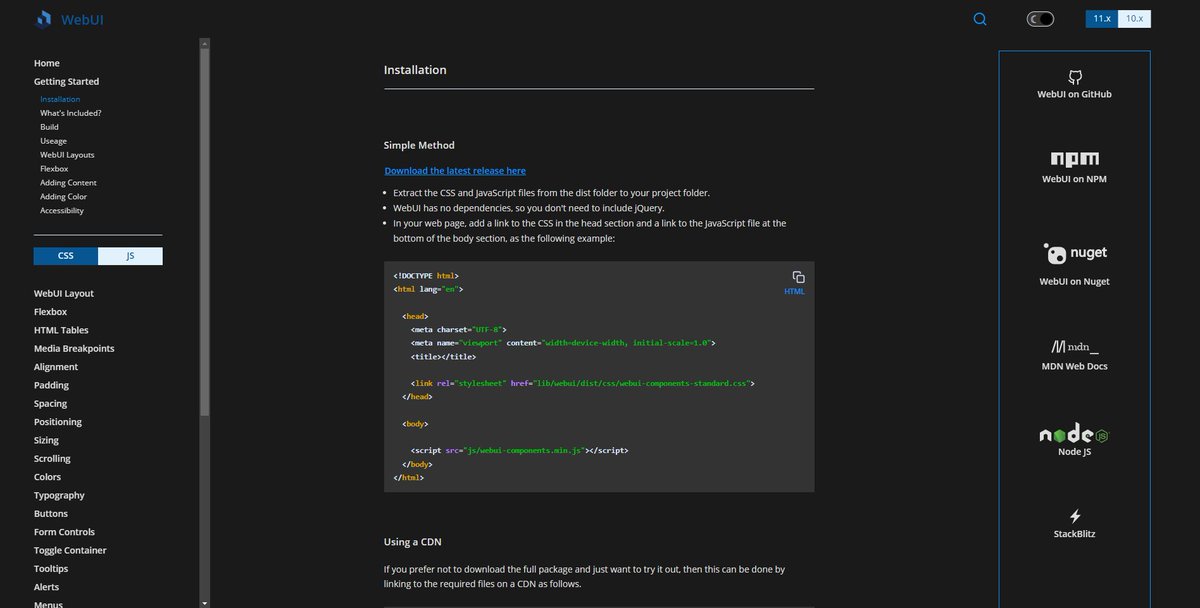1200x608 pixels.
Task: Select the JS tab in sidebar
Action: tap(130, 256)
